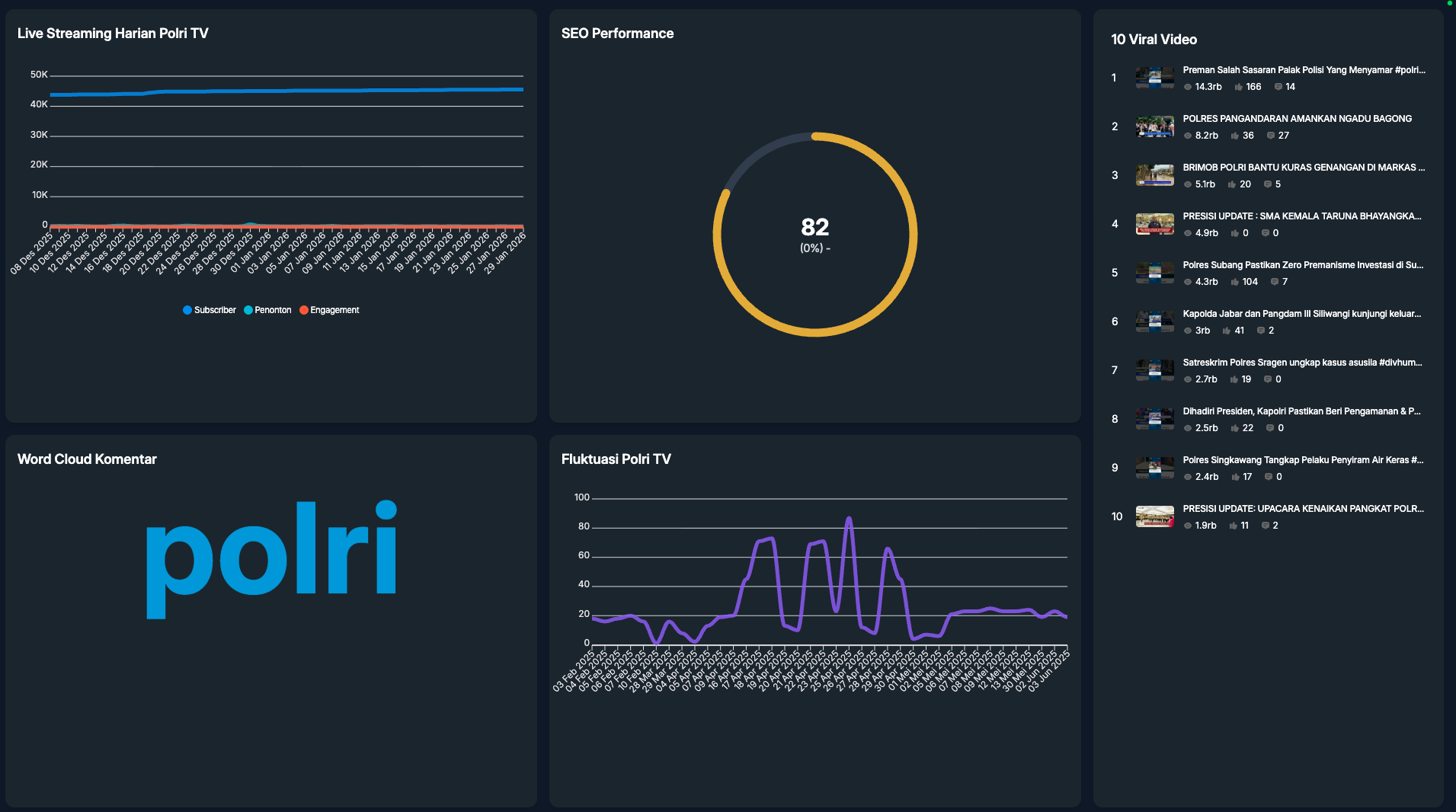Image resolution: width=1456 pixels, height=812 pixels.
Task: Disable the Engagement series via legend
Action: (330, 309)
